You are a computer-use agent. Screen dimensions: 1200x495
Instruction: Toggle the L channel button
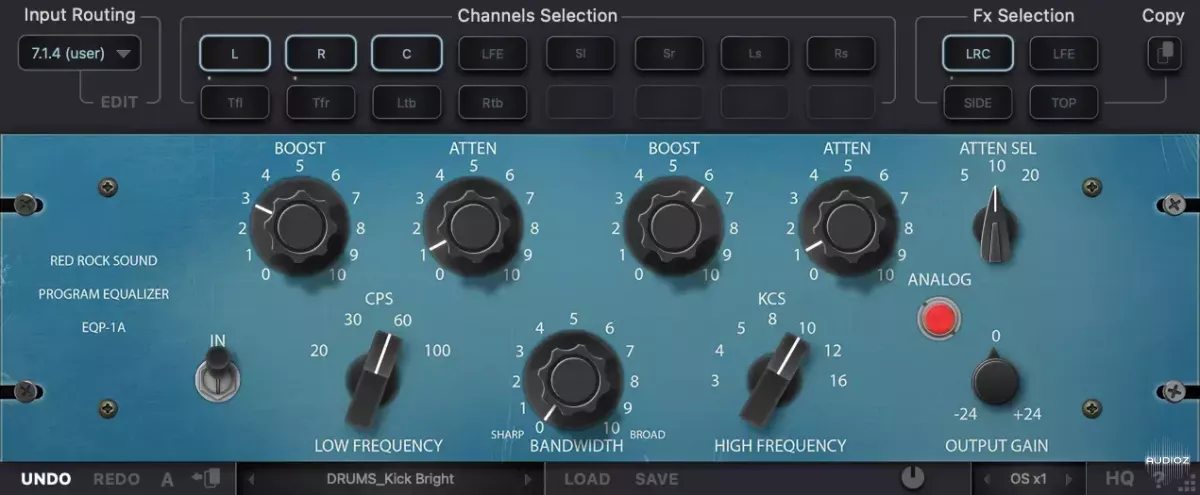234,54
